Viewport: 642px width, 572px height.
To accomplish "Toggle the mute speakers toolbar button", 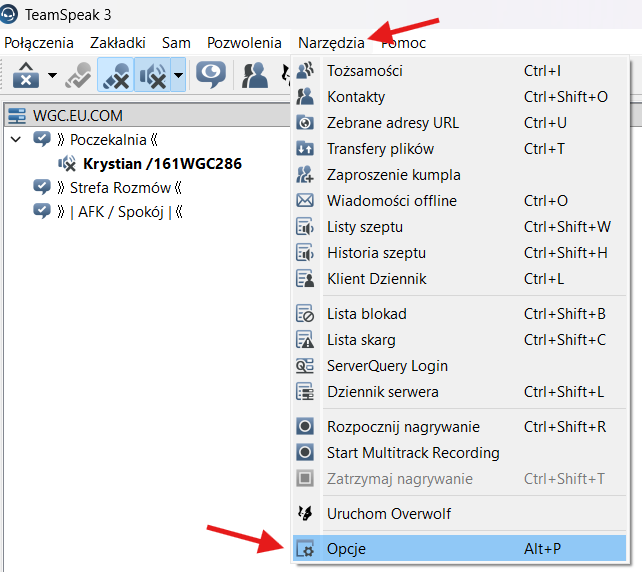I will pos(152,75).
